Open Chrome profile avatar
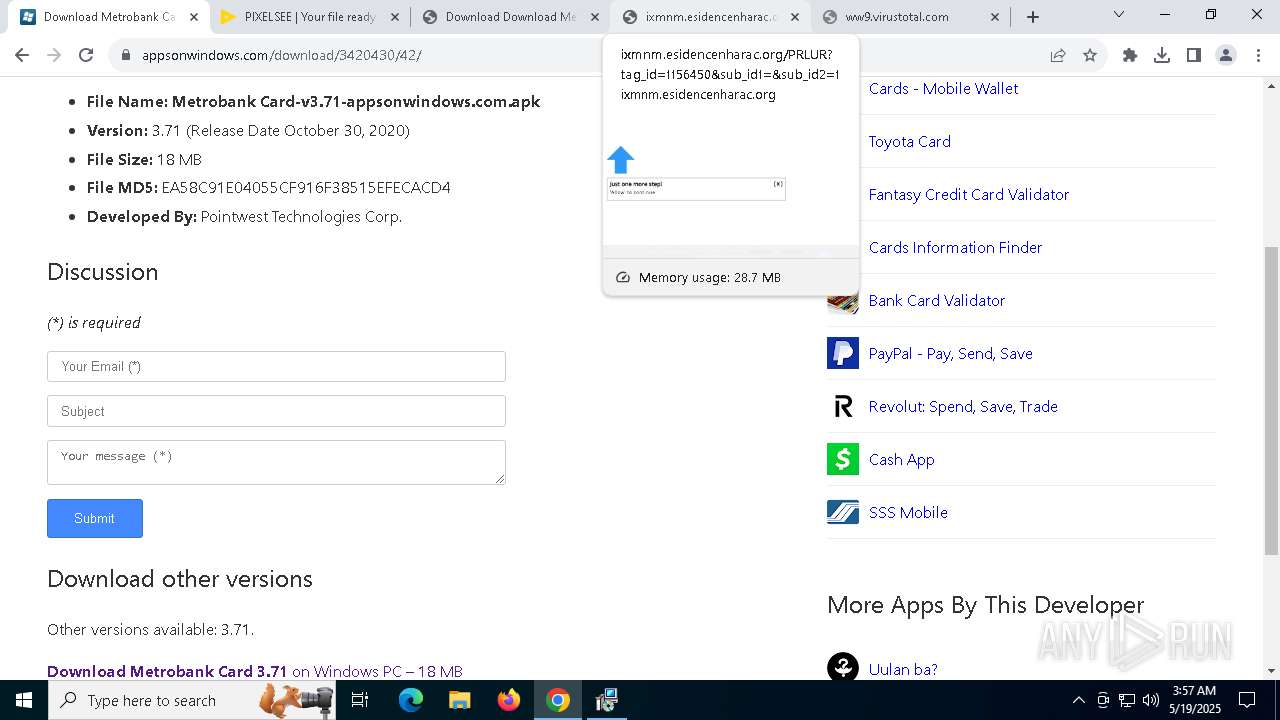 pos(1226,55)
